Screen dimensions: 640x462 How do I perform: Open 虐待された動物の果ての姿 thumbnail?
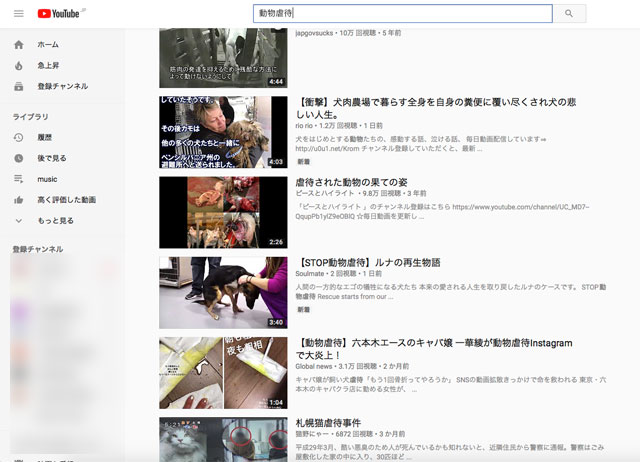pos(223,212)
